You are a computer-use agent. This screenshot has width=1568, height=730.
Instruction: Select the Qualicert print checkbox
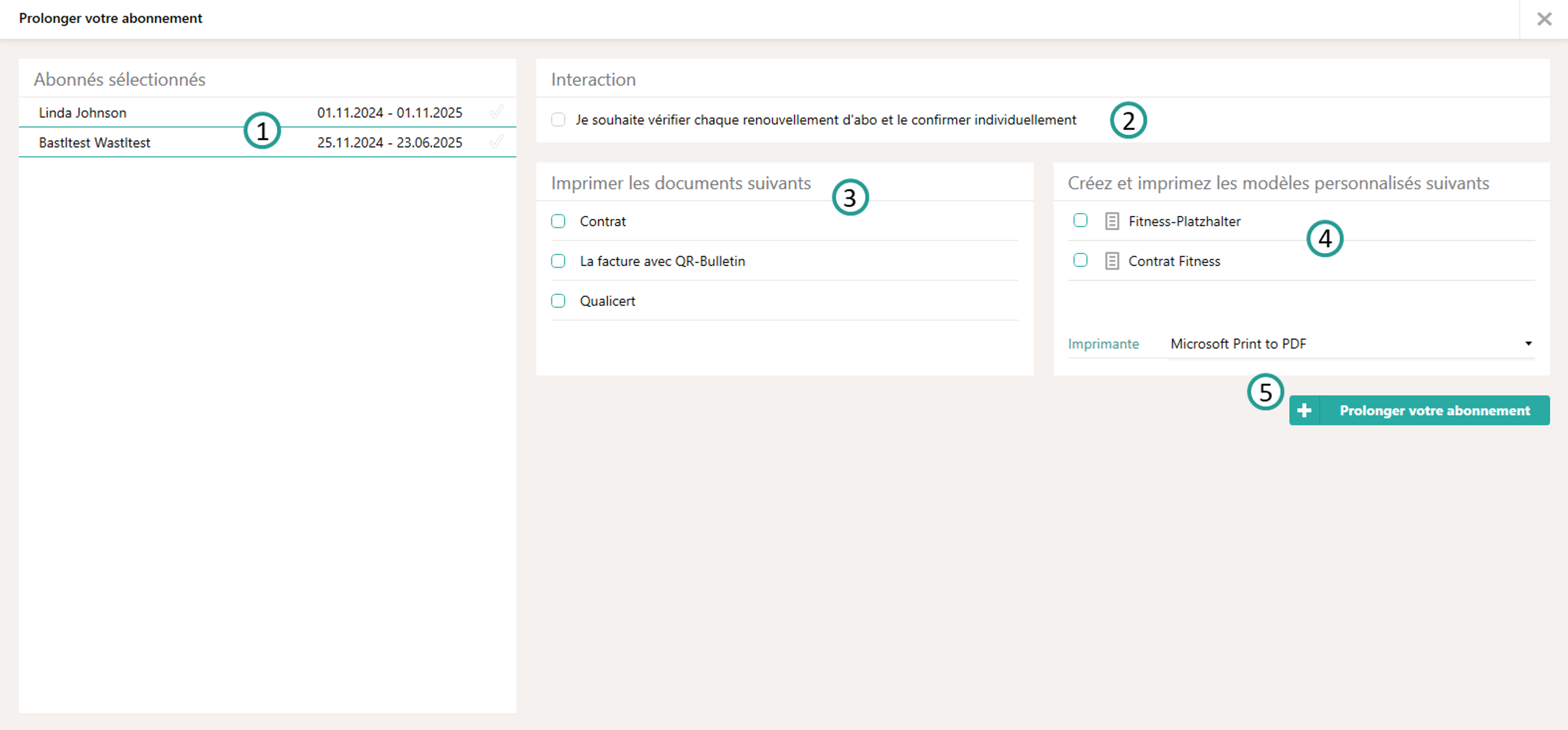(x=558, y=301)
